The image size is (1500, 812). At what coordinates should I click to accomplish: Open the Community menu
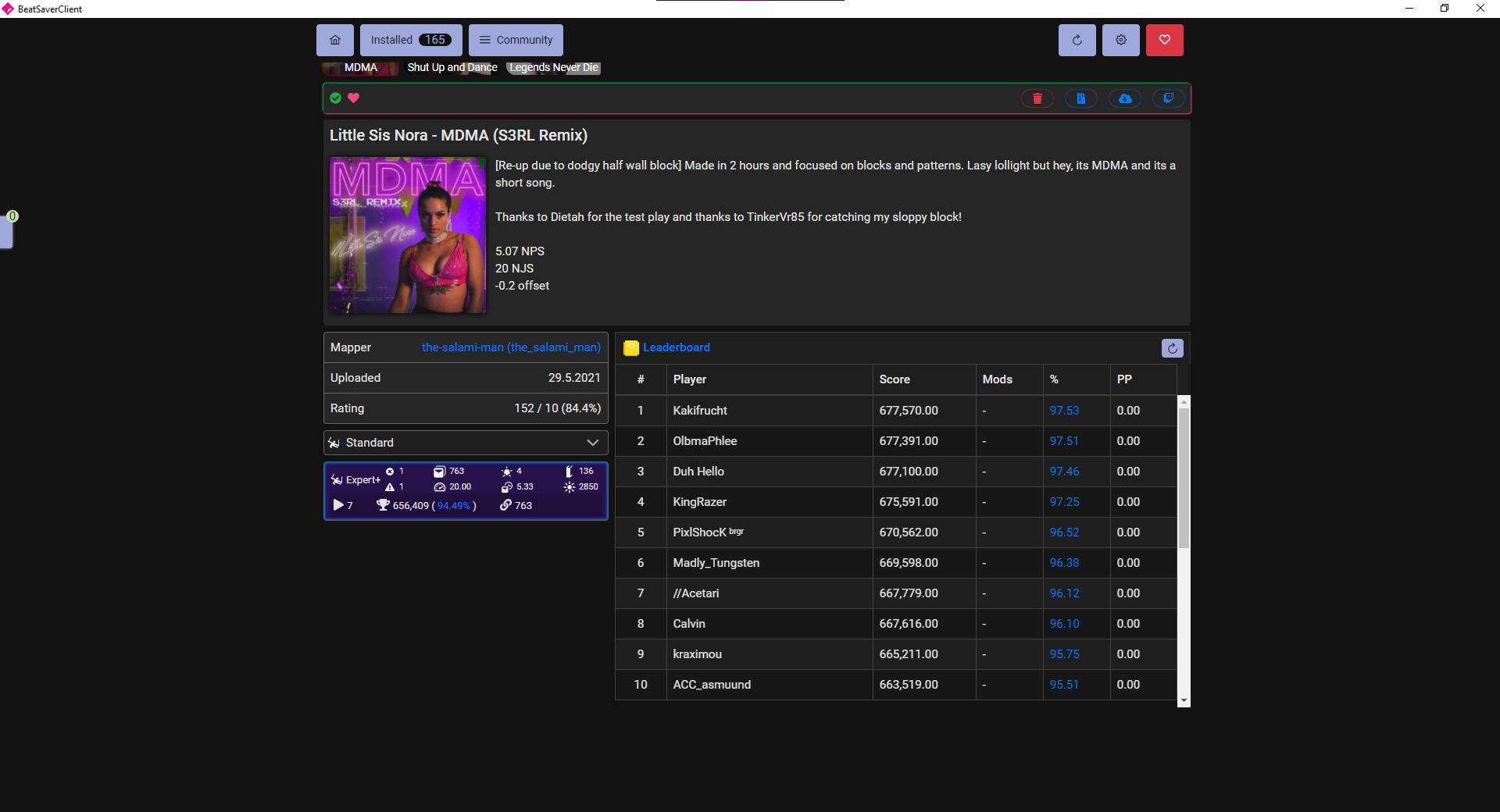click(x=516, y=40)
